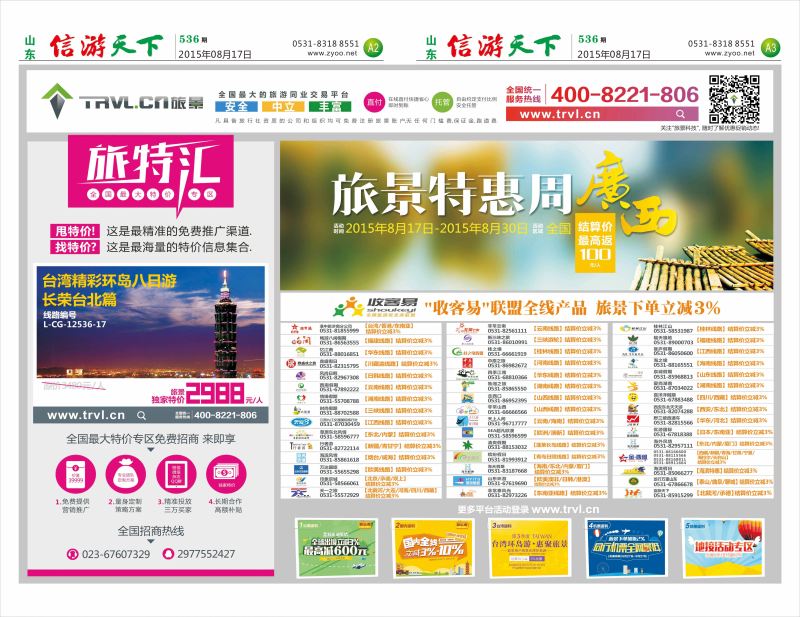The width and height of the screenshot is (800, 617).
Task: Click the 信游天下 masthead on page A3
Action: click(504, 45)
